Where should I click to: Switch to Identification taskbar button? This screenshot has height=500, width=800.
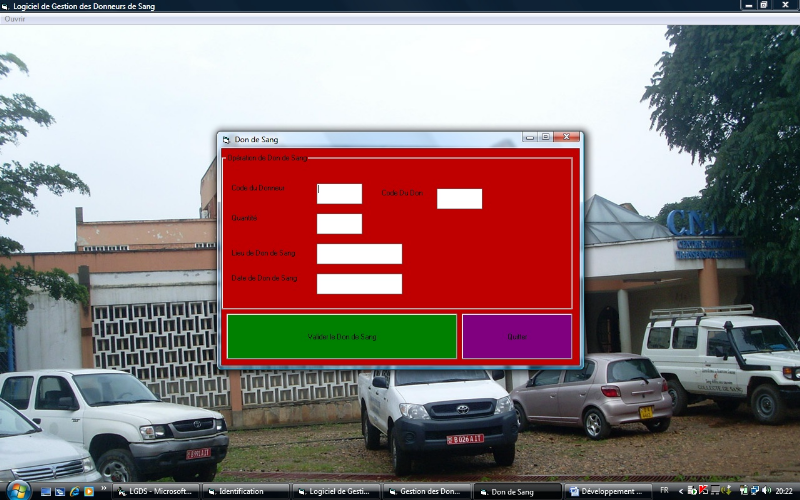click(x=245, y=492)
